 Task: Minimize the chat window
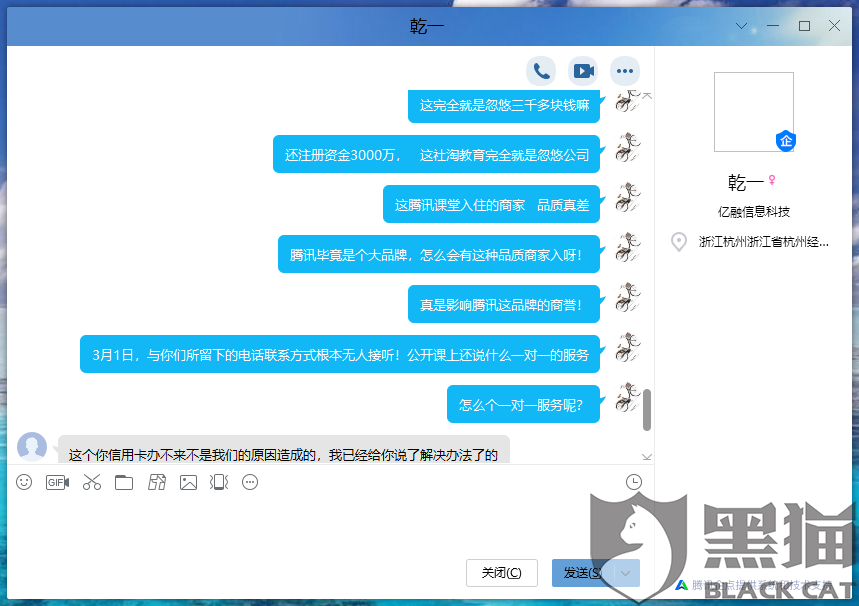[x=773, y=26]
